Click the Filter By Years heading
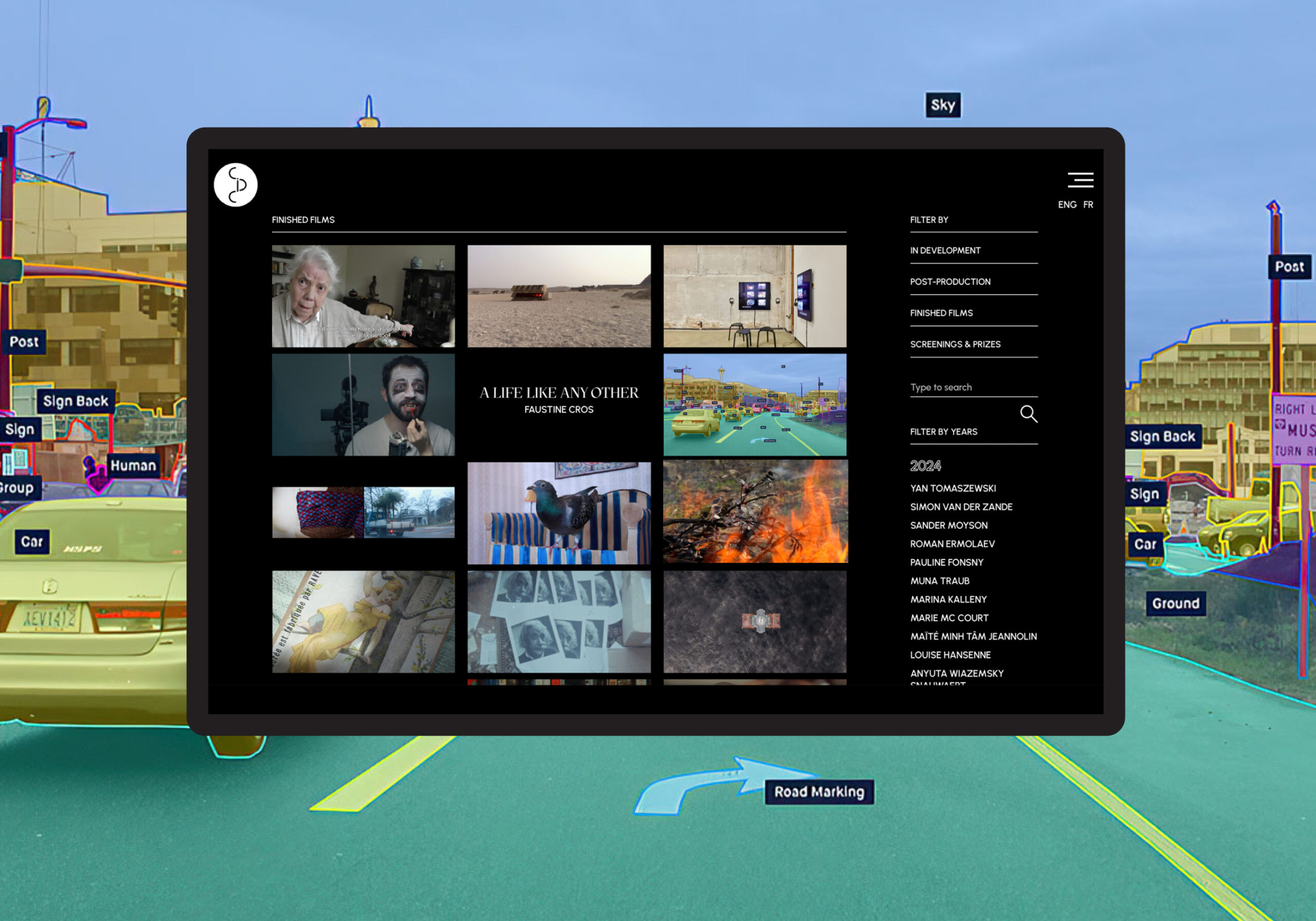Screen dimensions: 1316x921 pyautogui.click(x=943, y=432)
